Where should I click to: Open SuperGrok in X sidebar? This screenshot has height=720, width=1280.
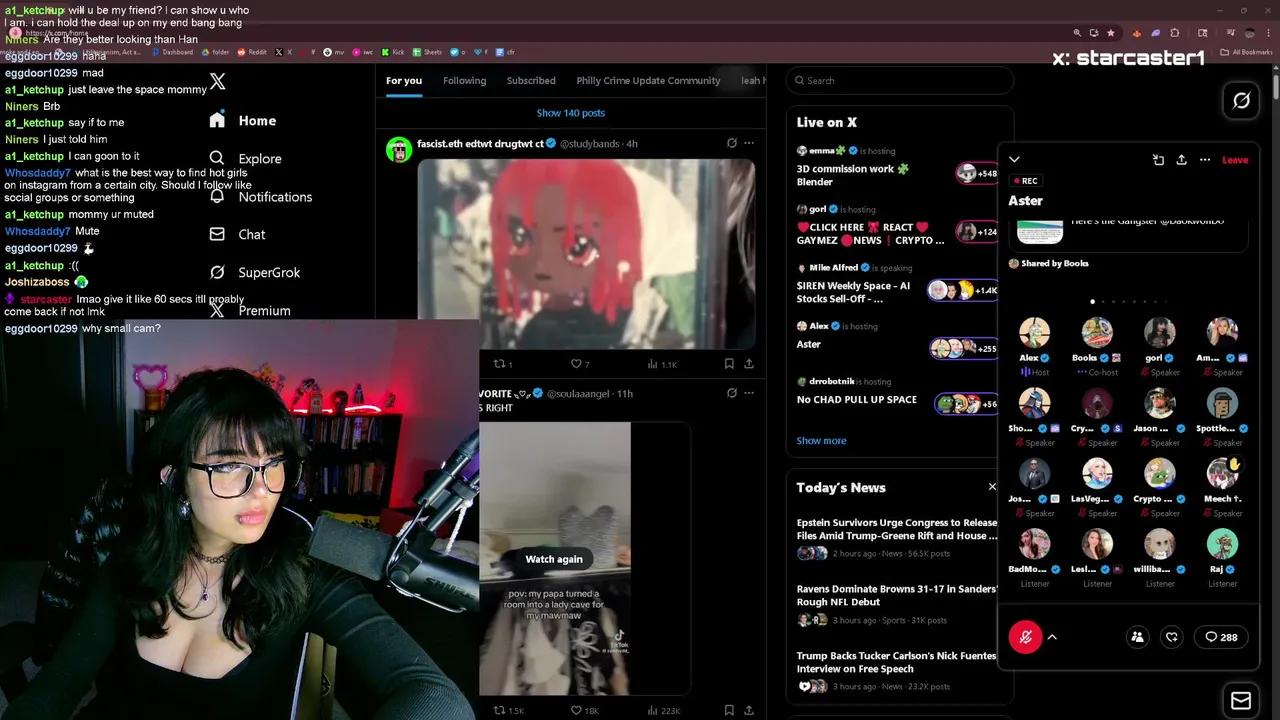(x=254, y=272)
